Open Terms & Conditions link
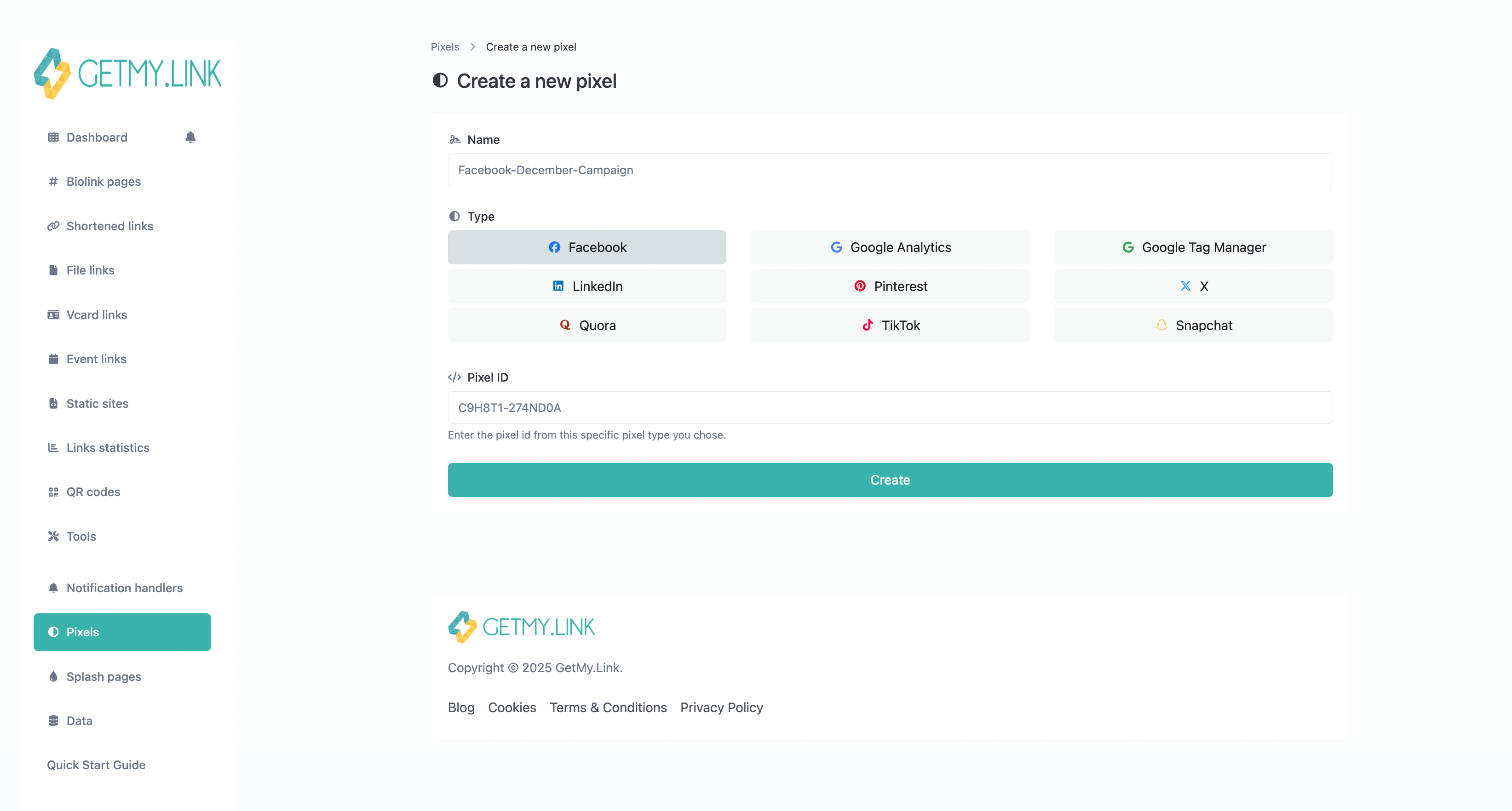The width and height of the screenshot is (1512, 811). pos(608,707)
